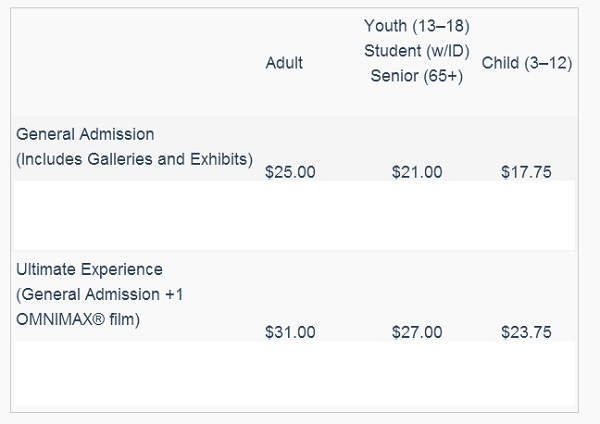Select the $21.00 youth general admission price
Screen dimensions: 600x424
coord(417,172)
